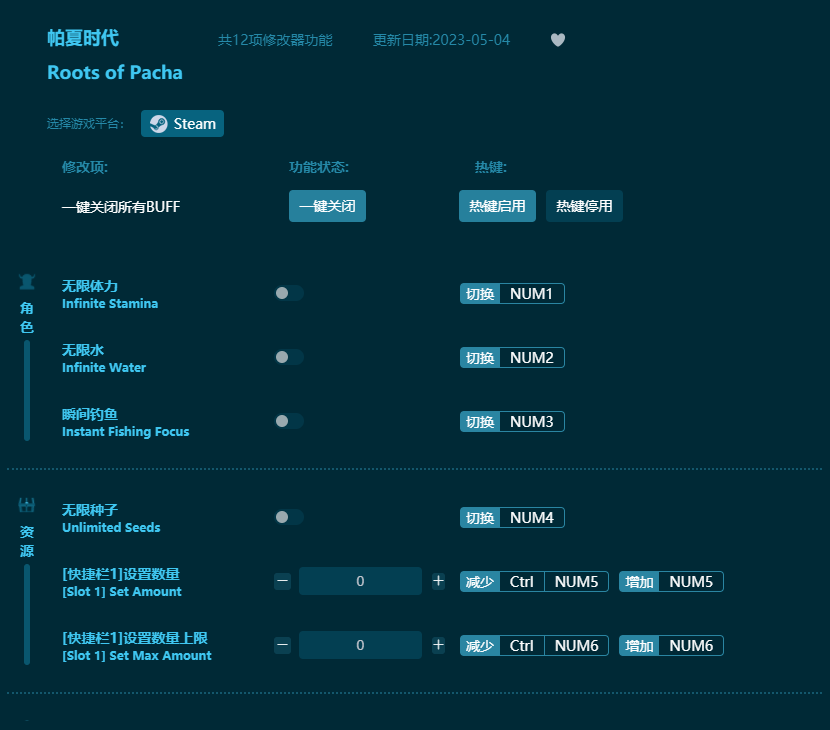This screenshot has width=830, height=730.
Task: Click the 一键关闭 button
Action: click(327, 206)
